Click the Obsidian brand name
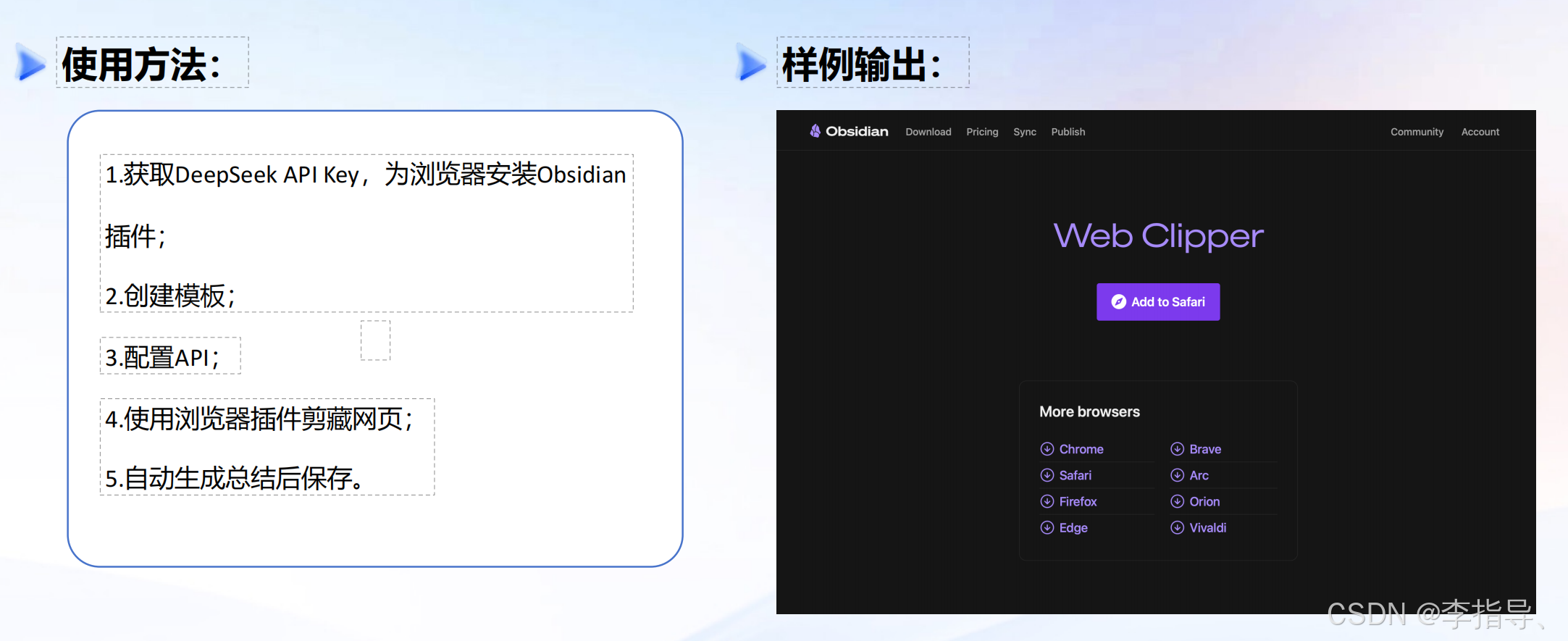Screen dimensions: 1568x641 (x=857, y=131)
